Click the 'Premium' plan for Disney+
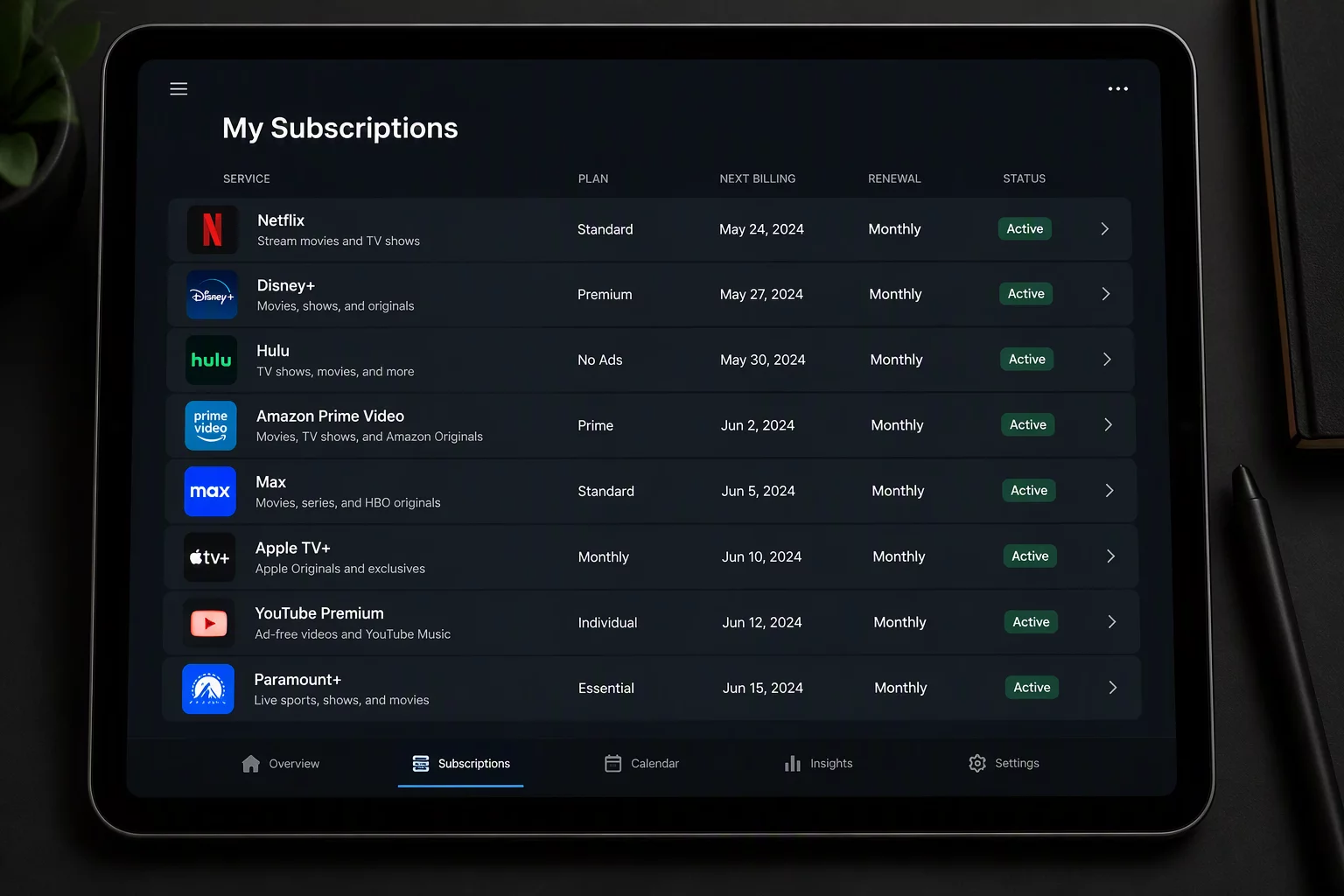 605,295
